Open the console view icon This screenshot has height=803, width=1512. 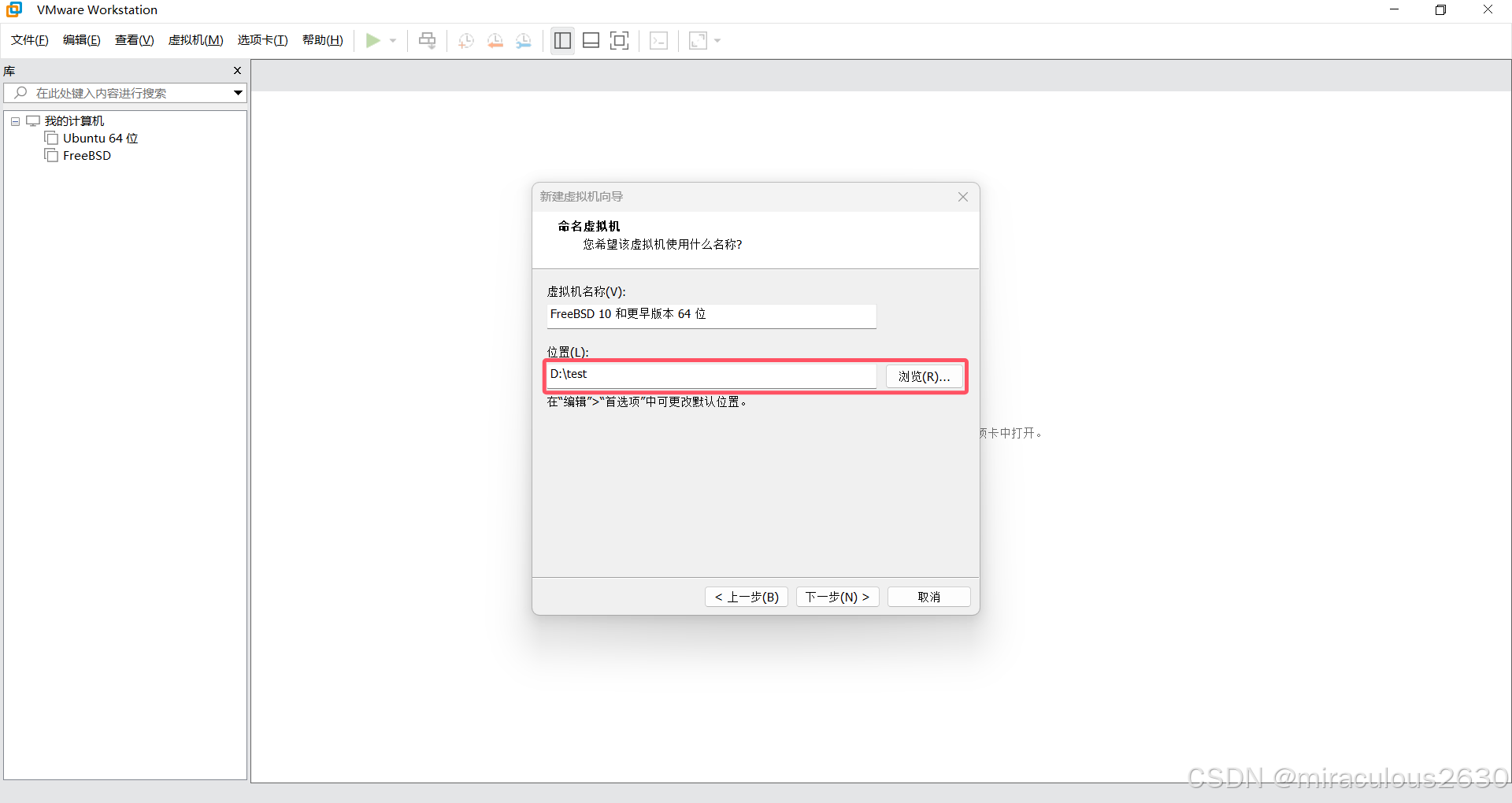pyautogui.click(x=659, y=40)
